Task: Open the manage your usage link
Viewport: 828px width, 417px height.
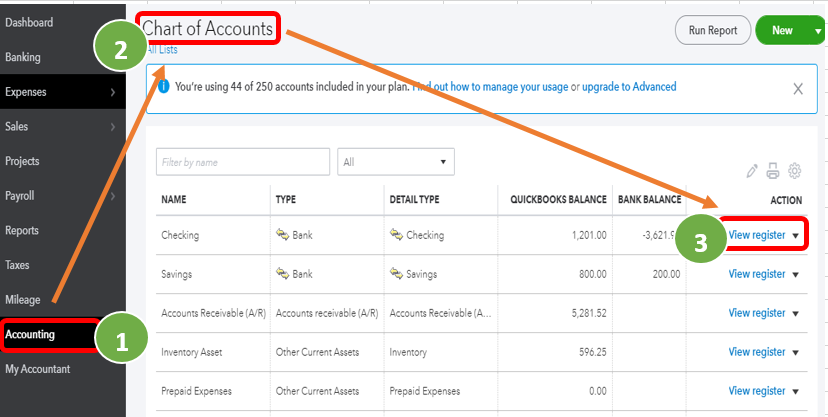Action: 491,87
